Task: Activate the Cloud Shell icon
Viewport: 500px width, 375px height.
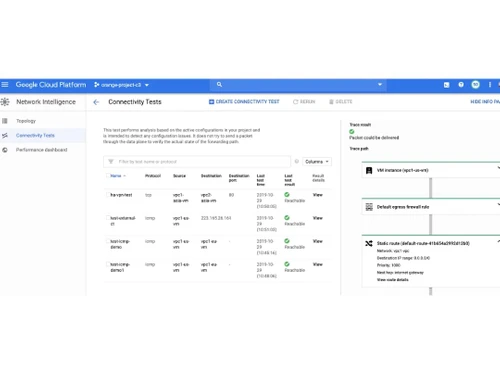Action: tap(446, 85)
